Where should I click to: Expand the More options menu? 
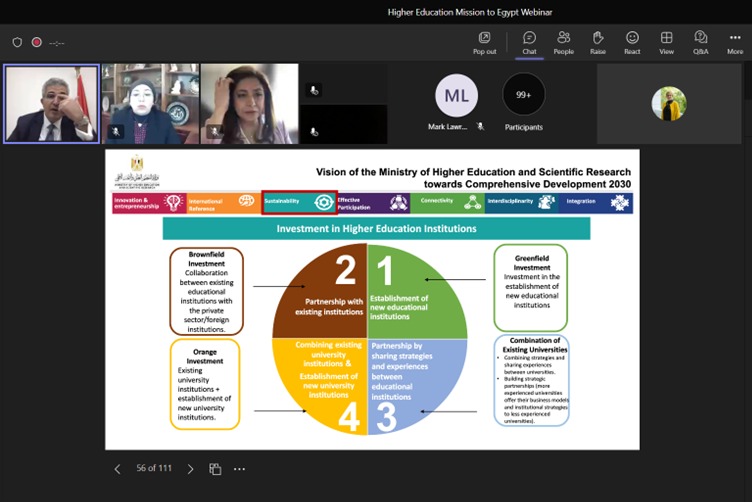(x=735, y=42)
